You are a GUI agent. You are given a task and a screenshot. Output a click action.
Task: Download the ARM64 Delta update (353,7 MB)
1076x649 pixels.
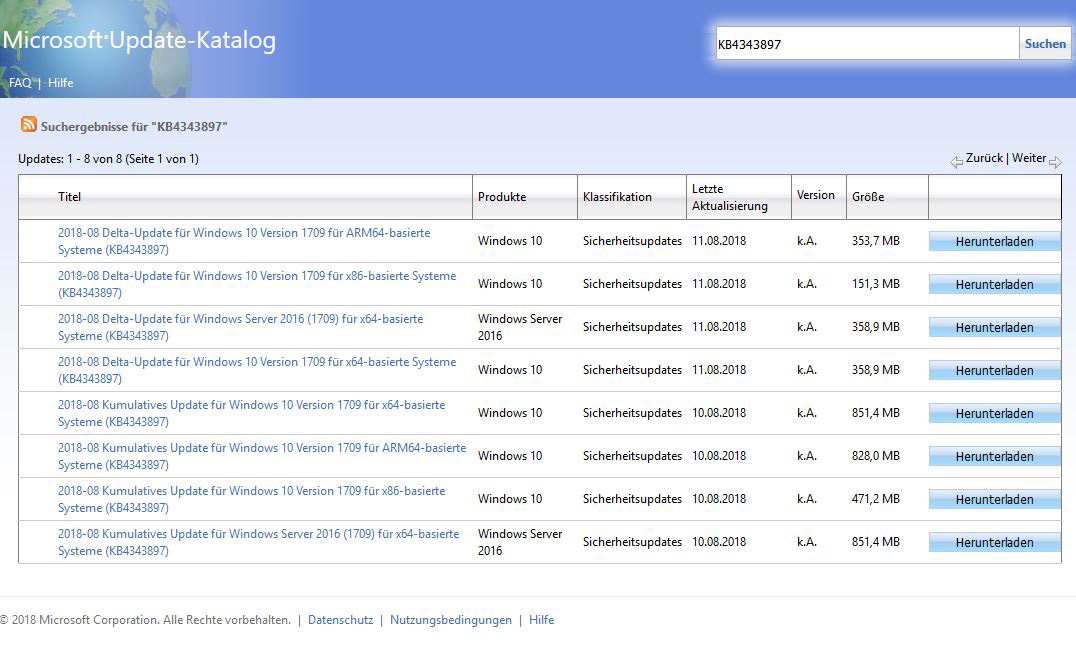(x=994, y=241)
